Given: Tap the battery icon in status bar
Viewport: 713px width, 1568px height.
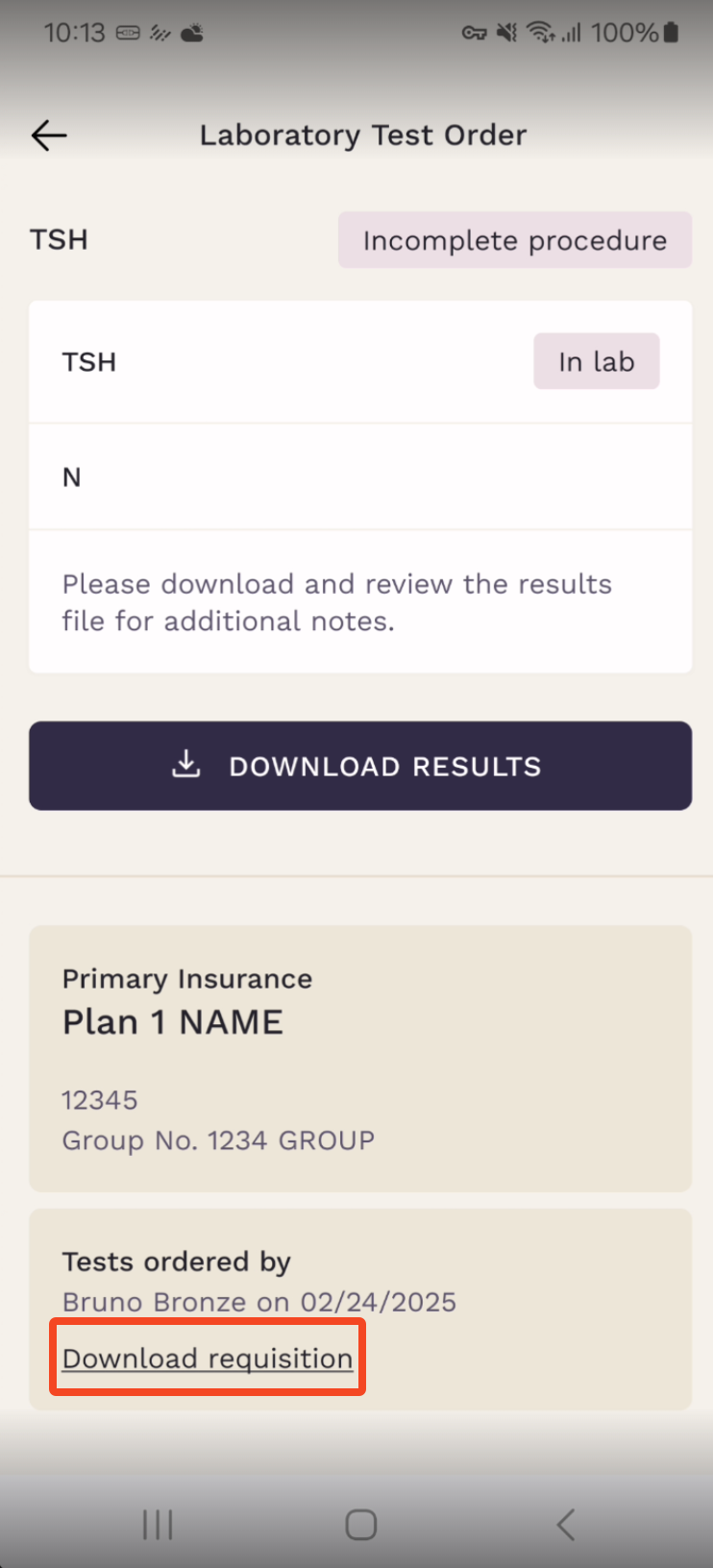Looking at the screenshot, I should 671,33.
